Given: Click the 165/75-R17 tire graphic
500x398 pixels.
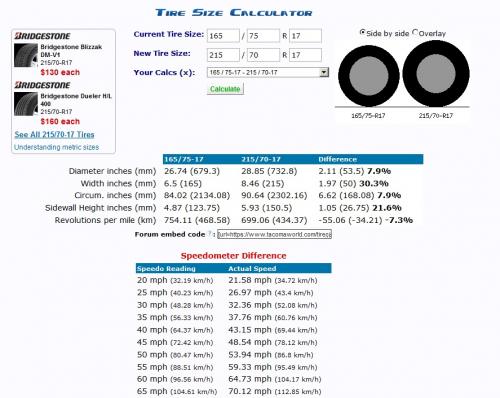Looking at the screenshot, I should click(x=369, y=76).
